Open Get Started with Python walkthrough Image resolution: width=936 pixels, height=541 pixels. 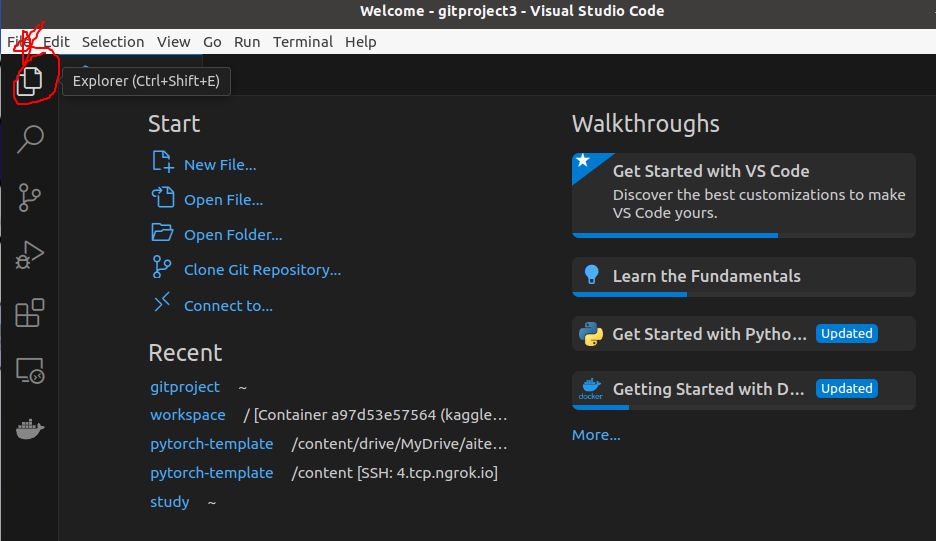pyautogui.click(x=744, y=334)
